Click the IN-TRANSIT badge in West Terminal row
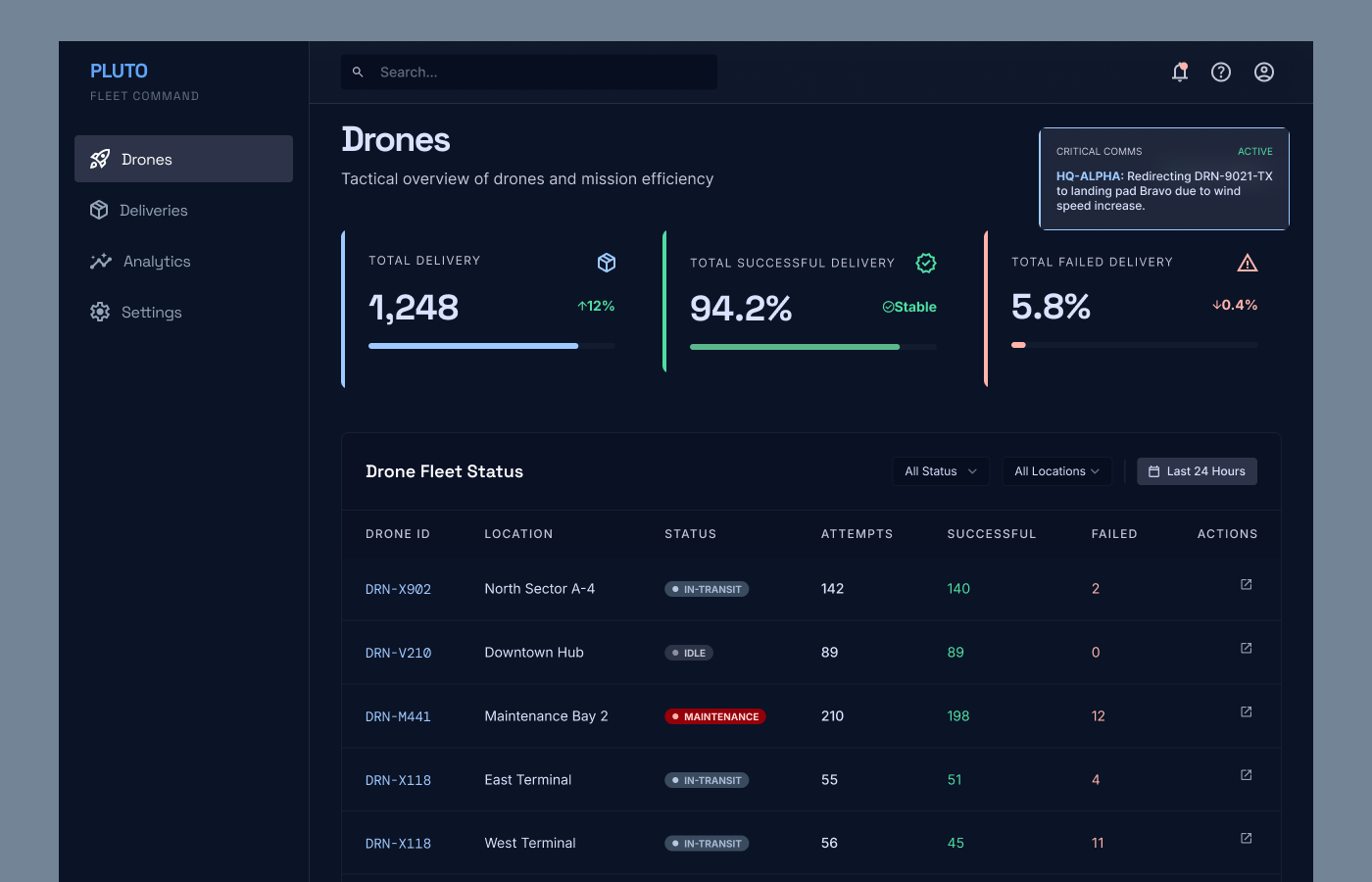This screenshot has height=882, width=1372. pyautogui.click(x=707, y=844)
